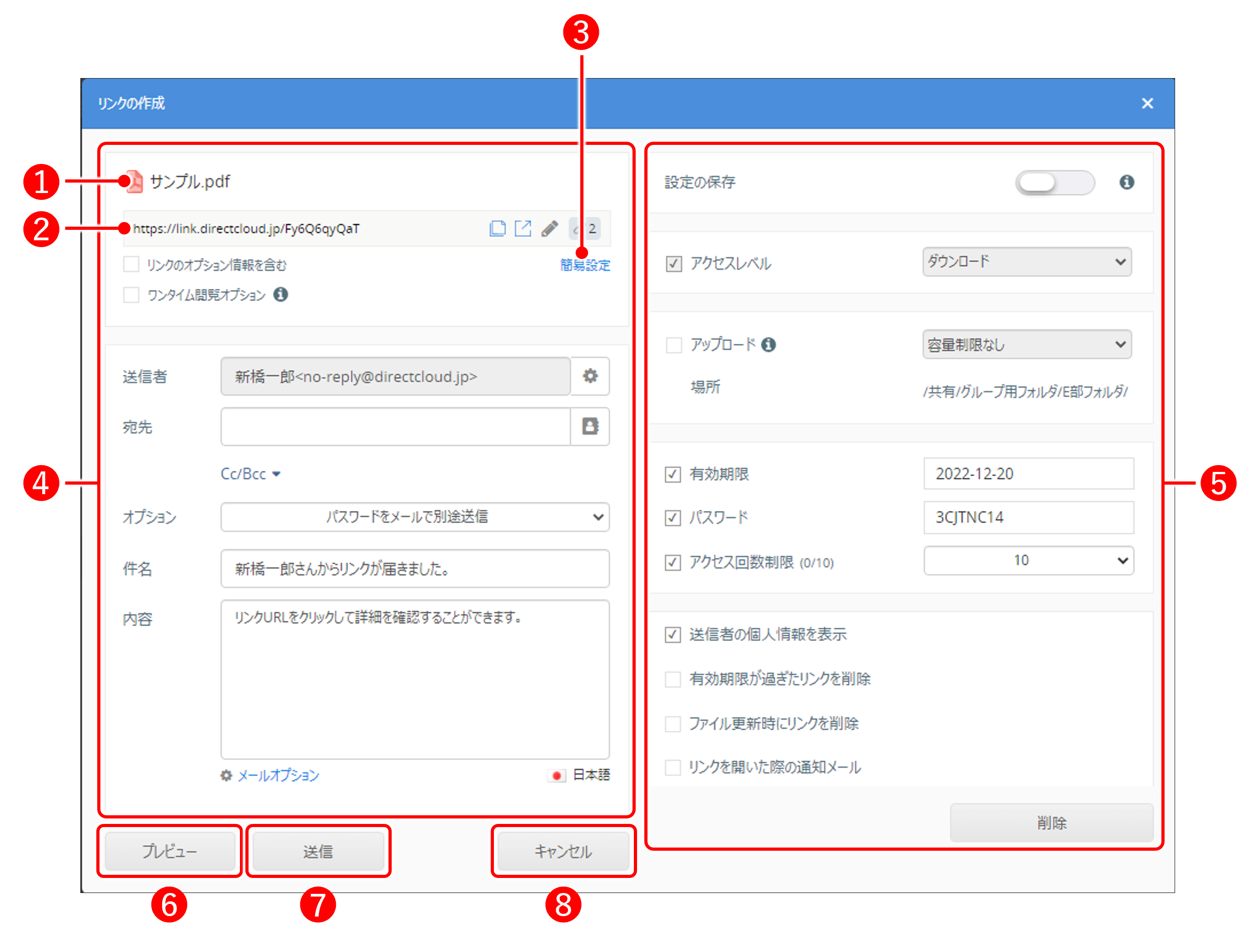Enable 有効期限が過ぎたリンクを削除 checkbox
This screenshot has height=952, width=1260.
click(673, 679)
